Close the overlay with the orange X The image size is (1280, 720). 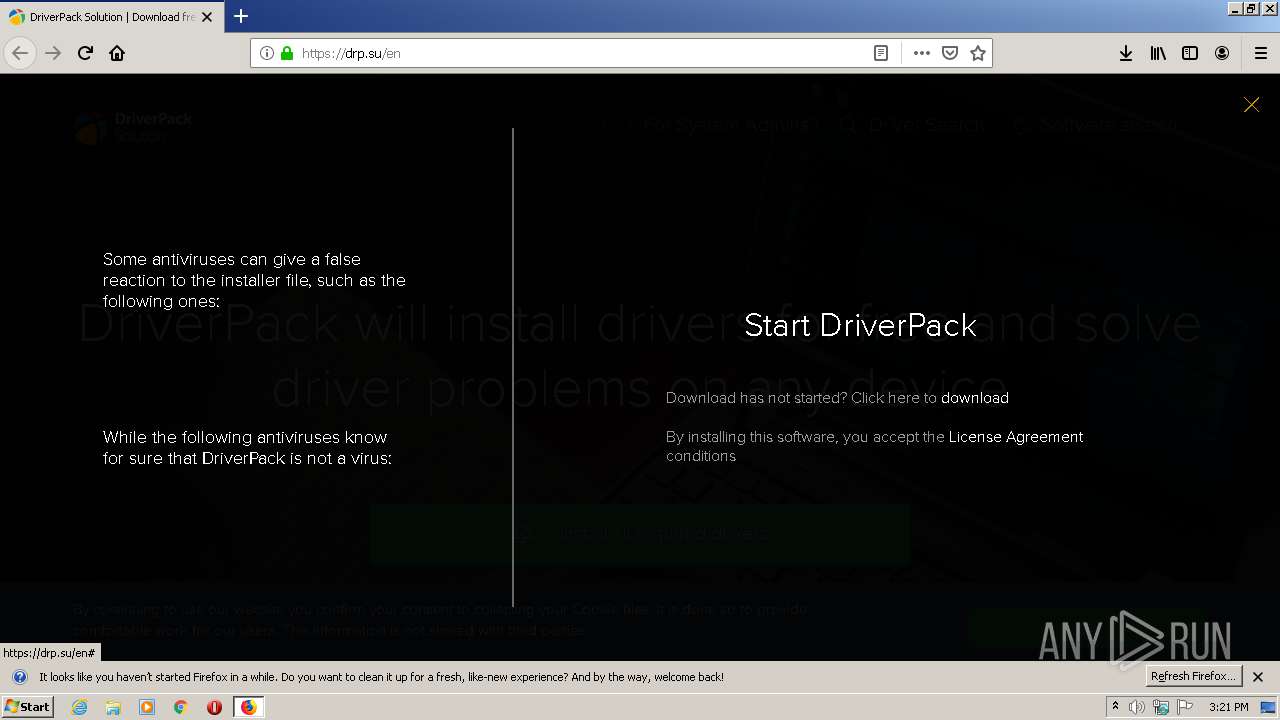click(1251, 104)
